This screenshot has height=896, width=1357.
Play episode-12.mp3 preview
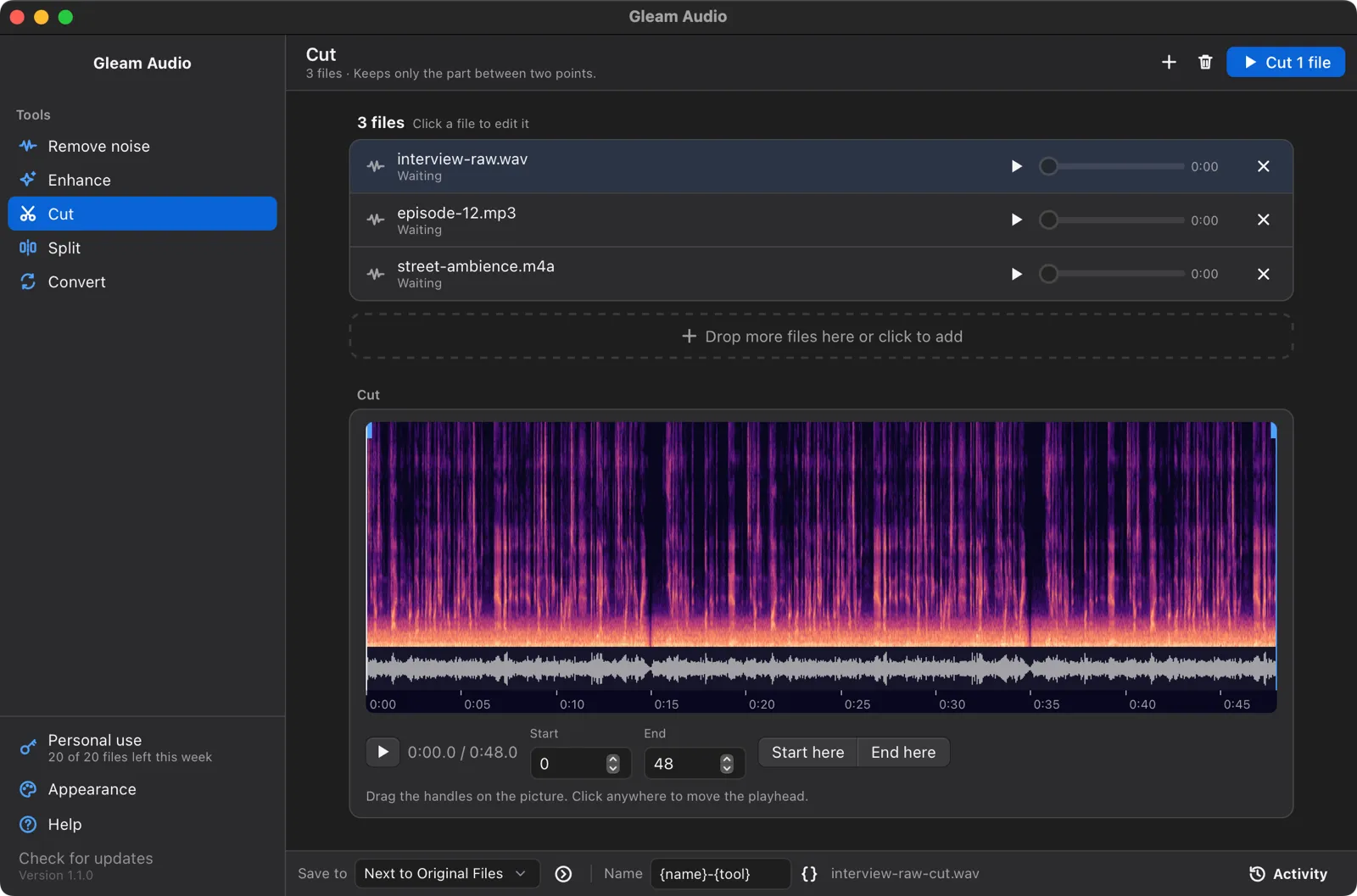pos(1016,220)
